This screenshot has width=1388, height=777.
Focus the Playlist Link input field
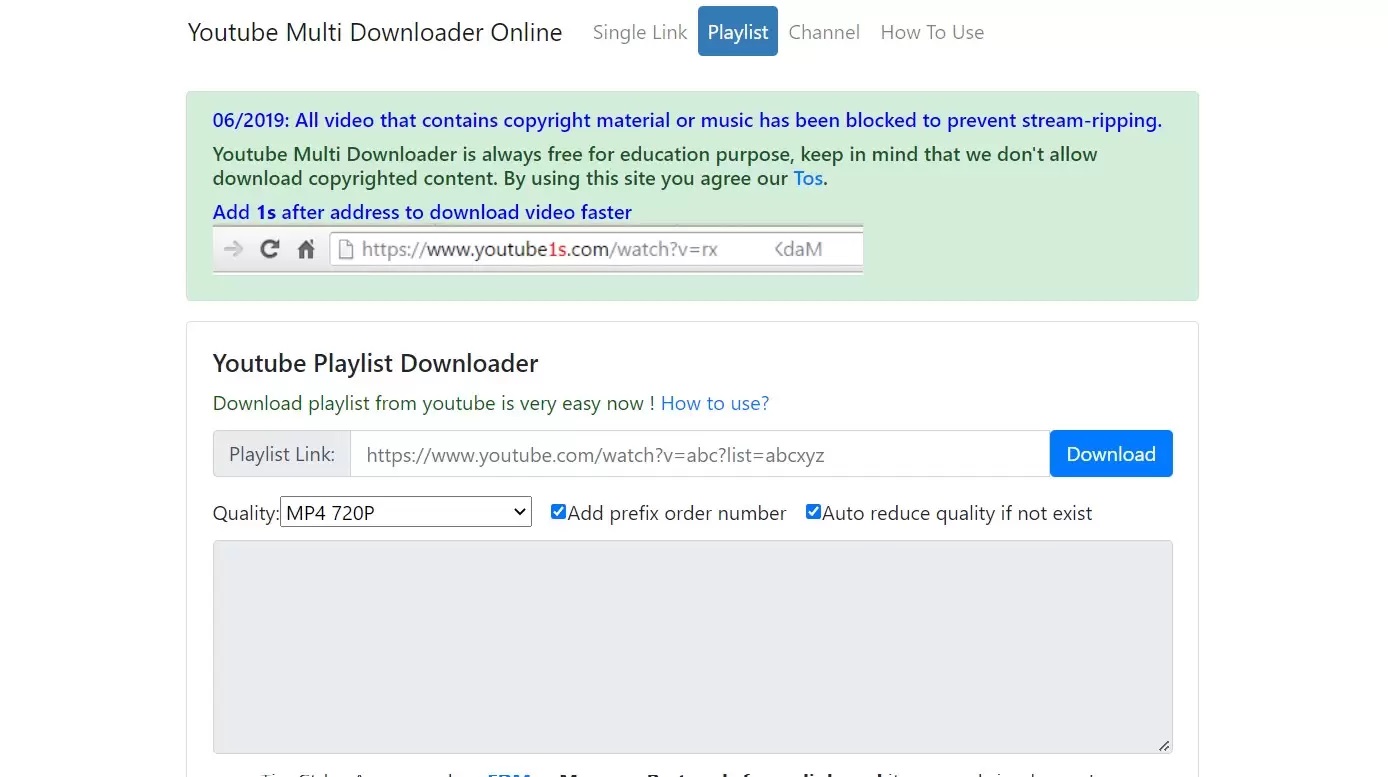[x=700, y=454]
